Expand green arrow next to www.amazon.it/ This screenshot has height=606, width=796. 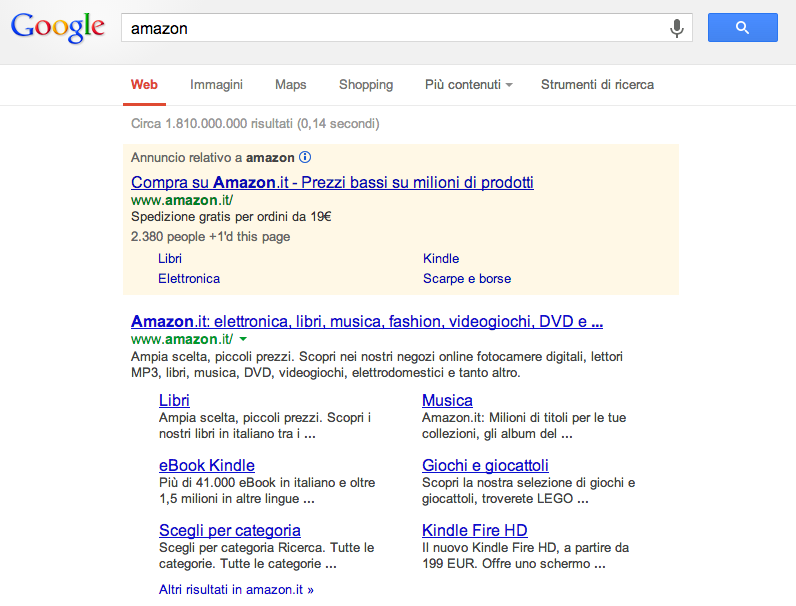[x=243, y=339]
